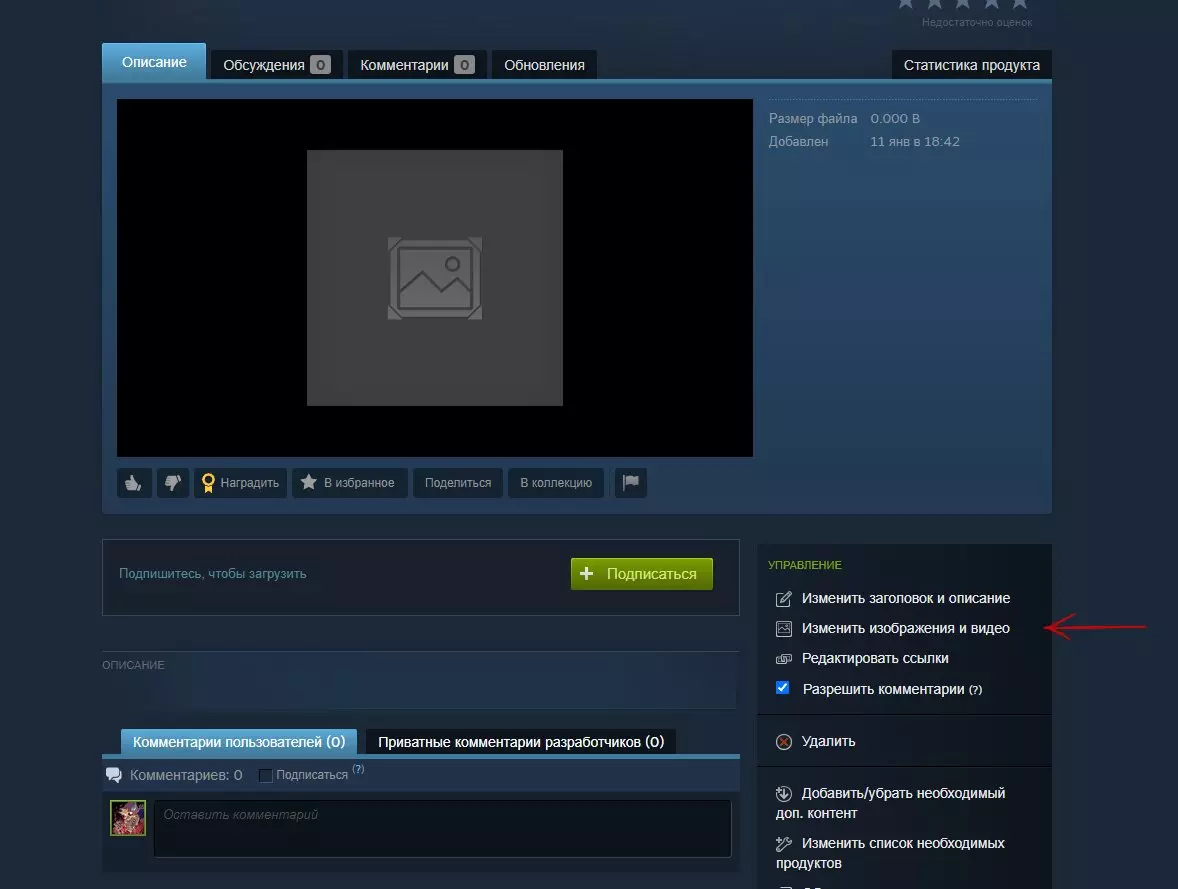This screenshot has height=889, width=1178.
Task: Select Комментарии пользователей (0) tab
Action: (239, 742)
